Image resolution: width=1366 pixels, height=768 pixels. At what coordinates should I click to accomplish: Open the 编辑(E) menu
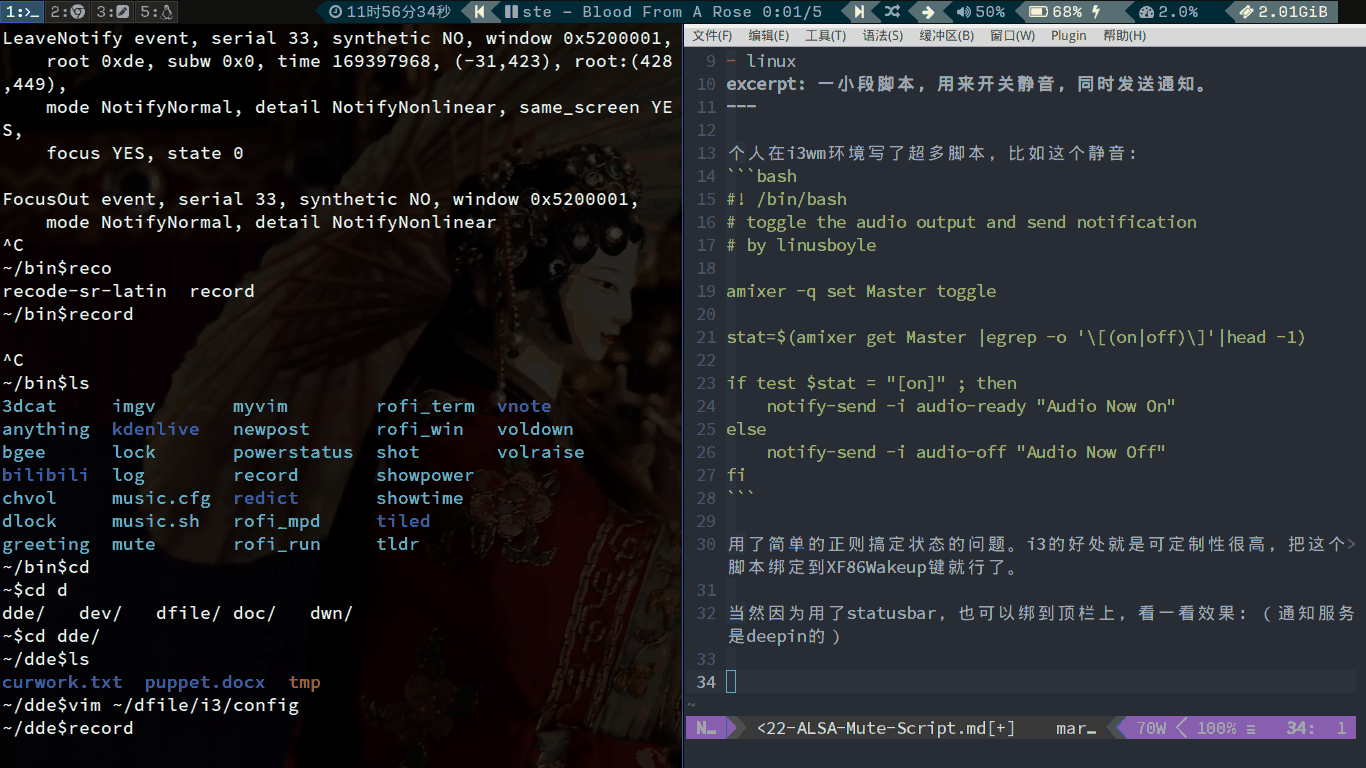pos(768,36)
